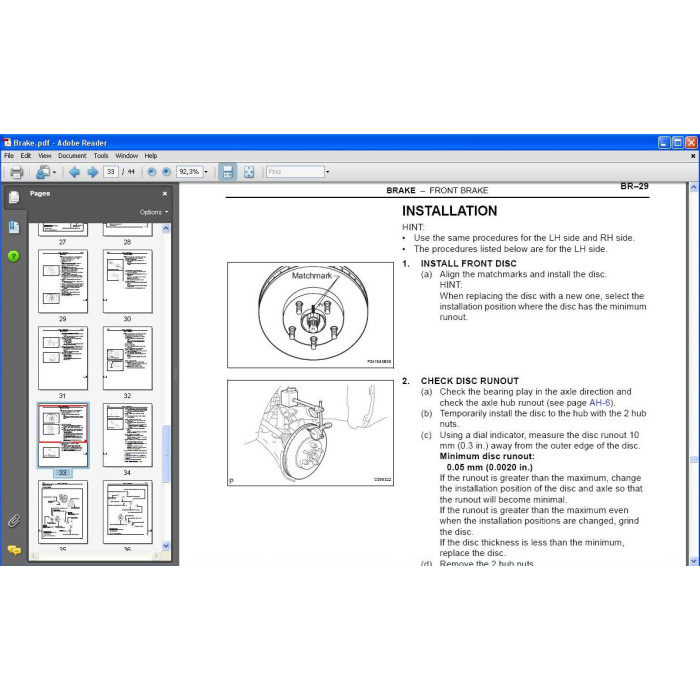Click '0.05 mm (0.0020 in.)' value

[489, 467]
